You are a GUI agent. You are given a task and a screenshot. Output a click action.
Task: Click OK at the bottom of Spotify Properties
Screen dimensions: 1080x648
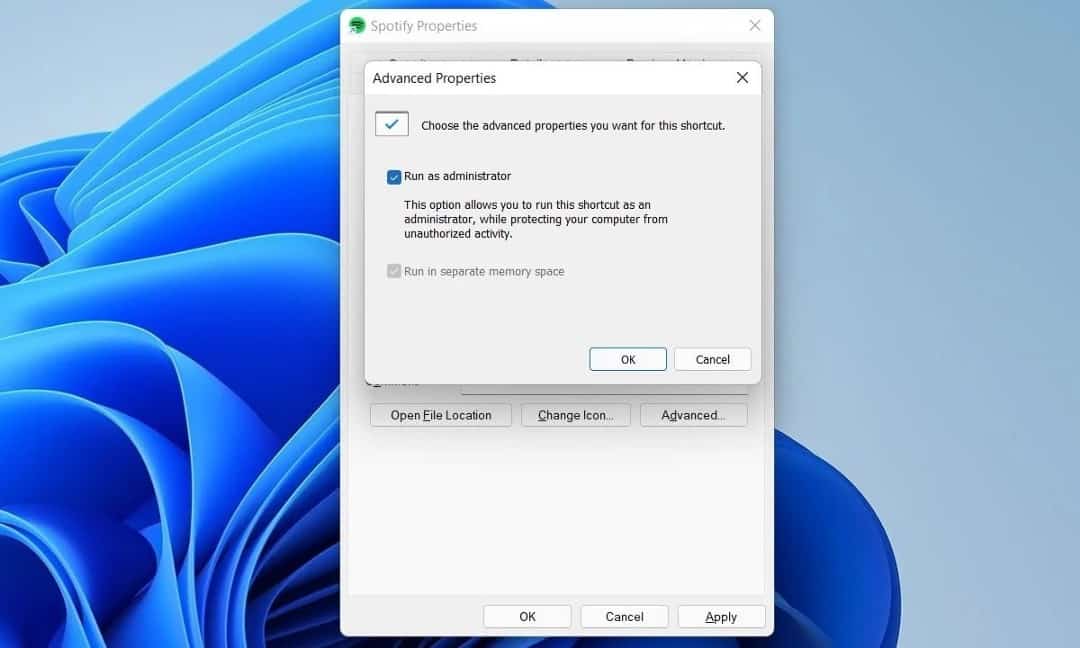pyautogui.click(x=527, y=616)
